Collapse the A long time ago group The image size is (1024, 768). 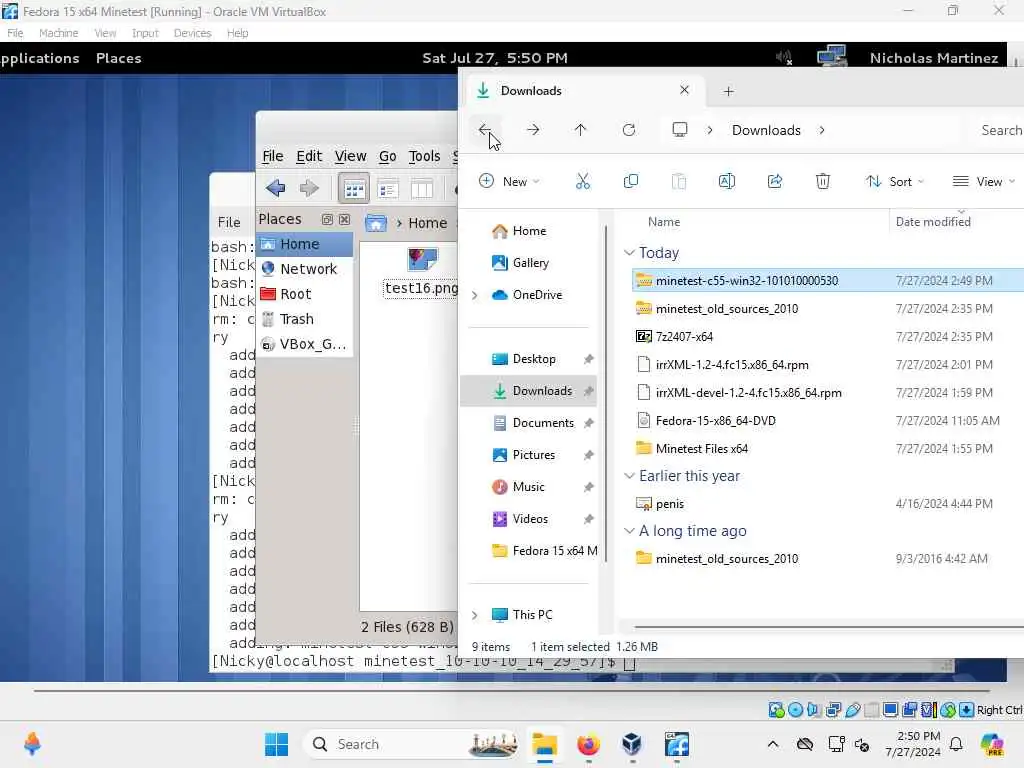629,530
